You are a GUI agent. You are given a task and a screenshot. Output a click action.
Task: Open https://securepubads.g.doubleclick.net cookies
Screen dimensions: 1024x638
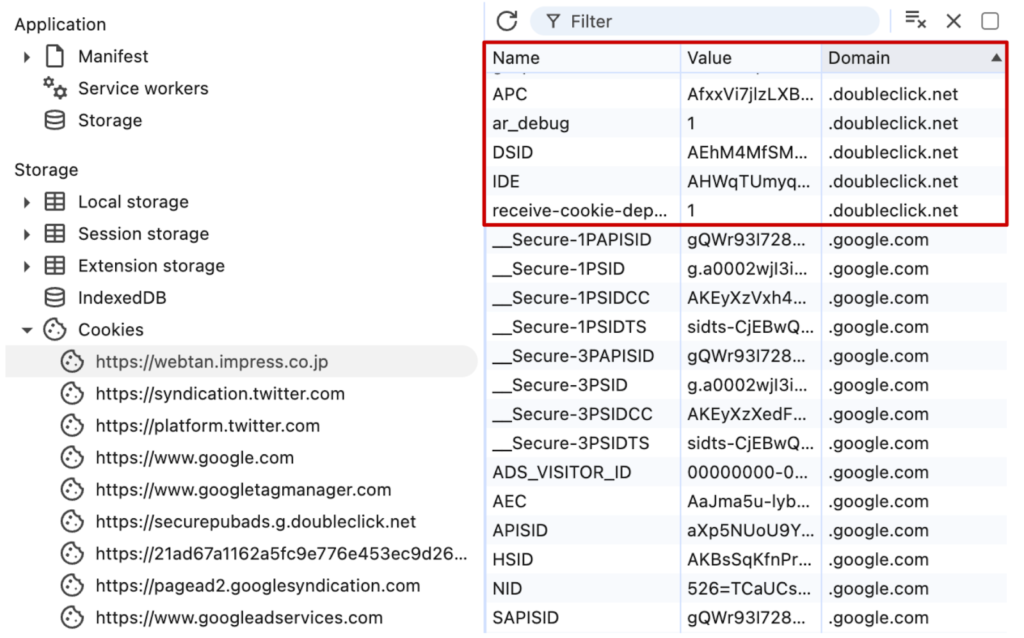(x=256, y=522)
